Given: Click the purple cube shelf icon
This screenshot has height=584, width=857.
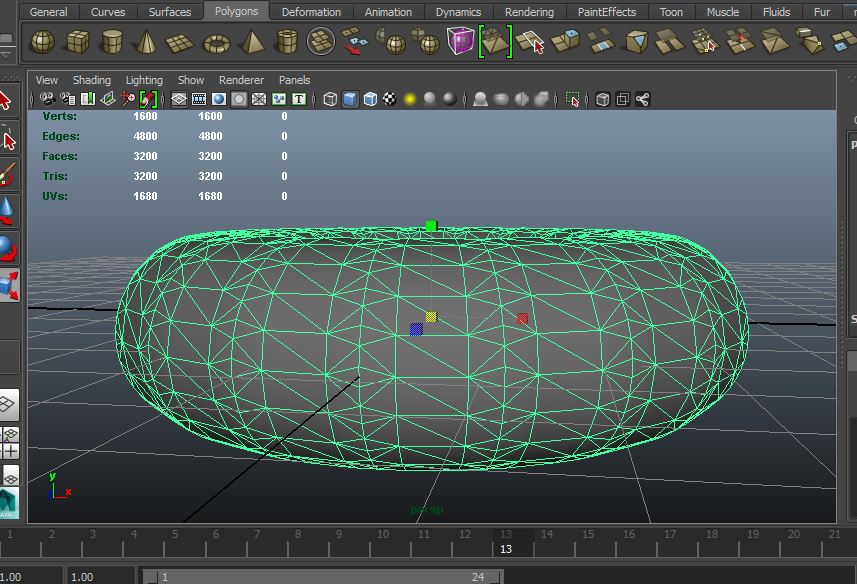Looking at the screenshot, I should 461,41.
